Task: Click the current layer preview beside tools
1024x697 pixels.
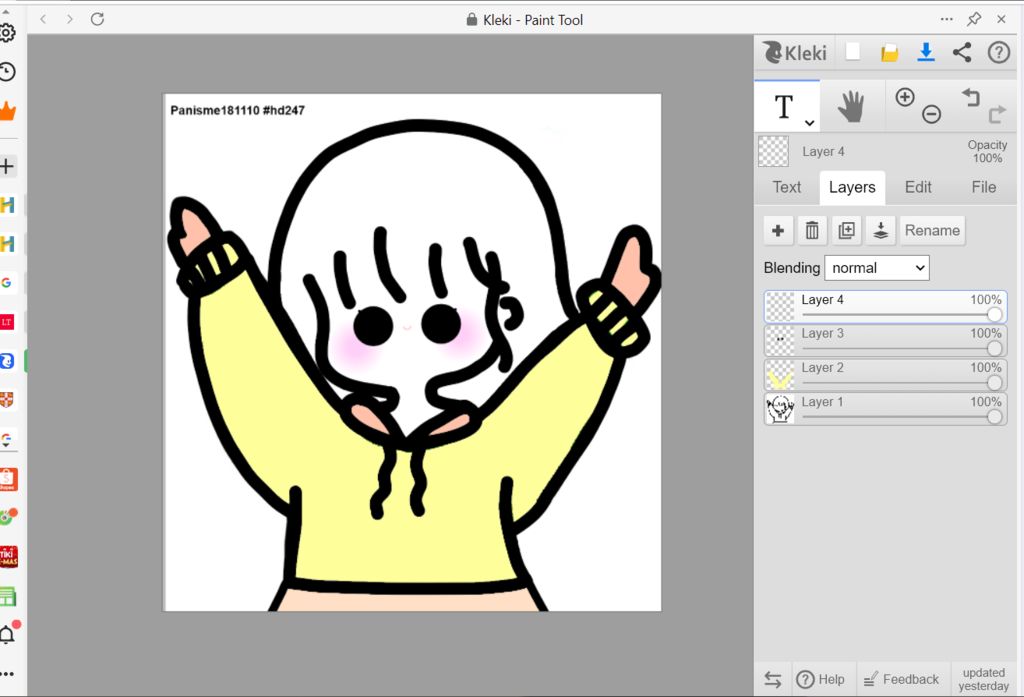Action: [x=773, y=152]
